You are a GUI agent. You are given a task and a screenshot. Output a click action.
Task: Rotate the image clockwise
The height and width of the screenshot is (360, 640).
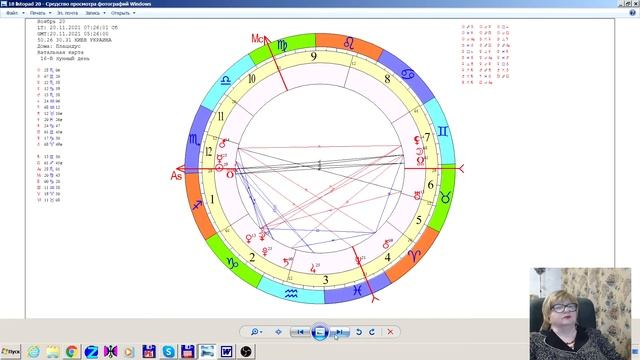coord(372,332)
